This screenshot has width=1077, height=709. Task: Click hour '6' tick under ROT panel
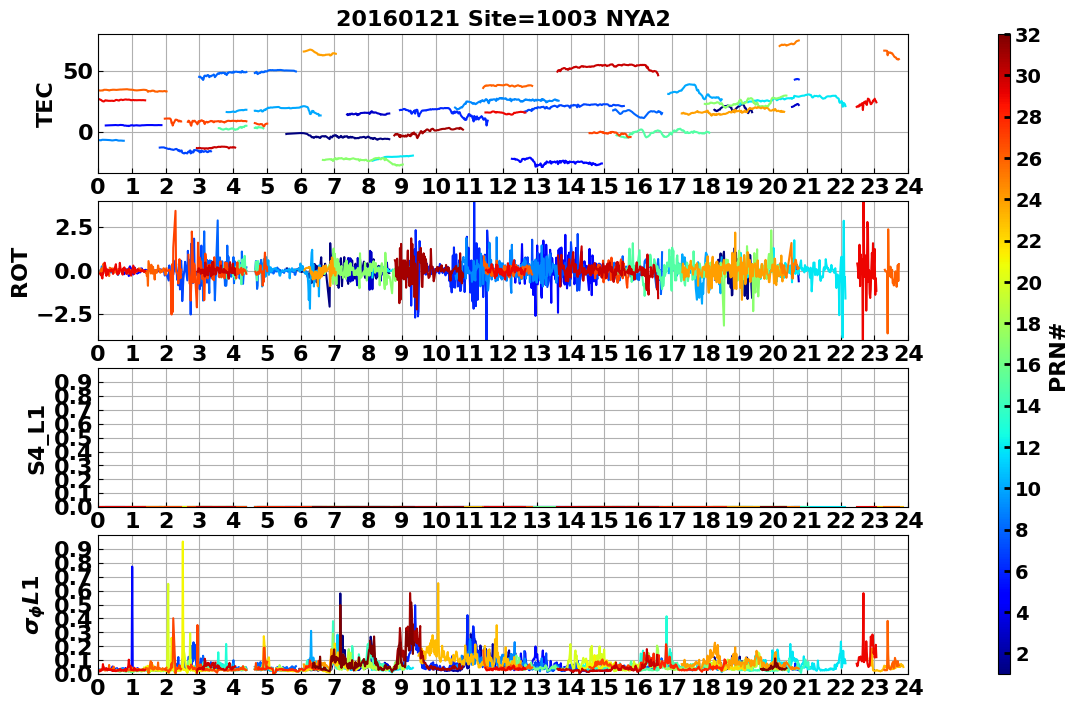pos(300,353)
